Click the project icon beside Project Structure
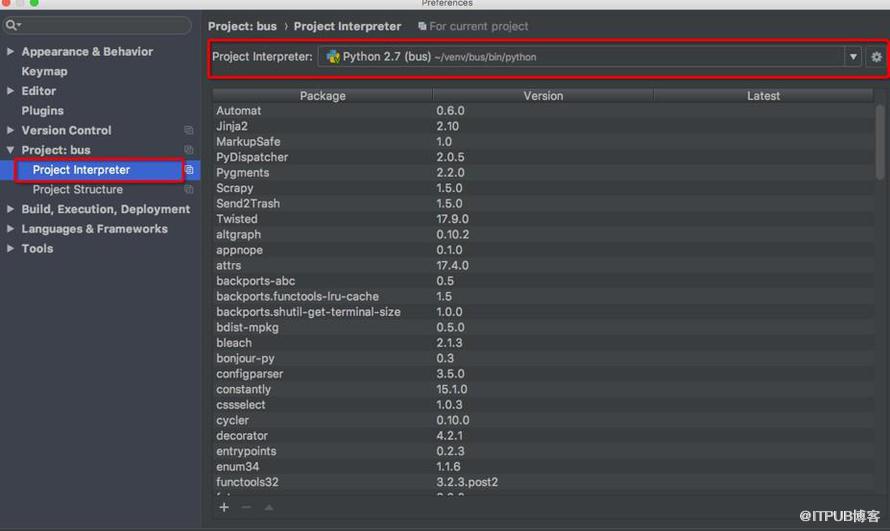 tap(189, 189)
